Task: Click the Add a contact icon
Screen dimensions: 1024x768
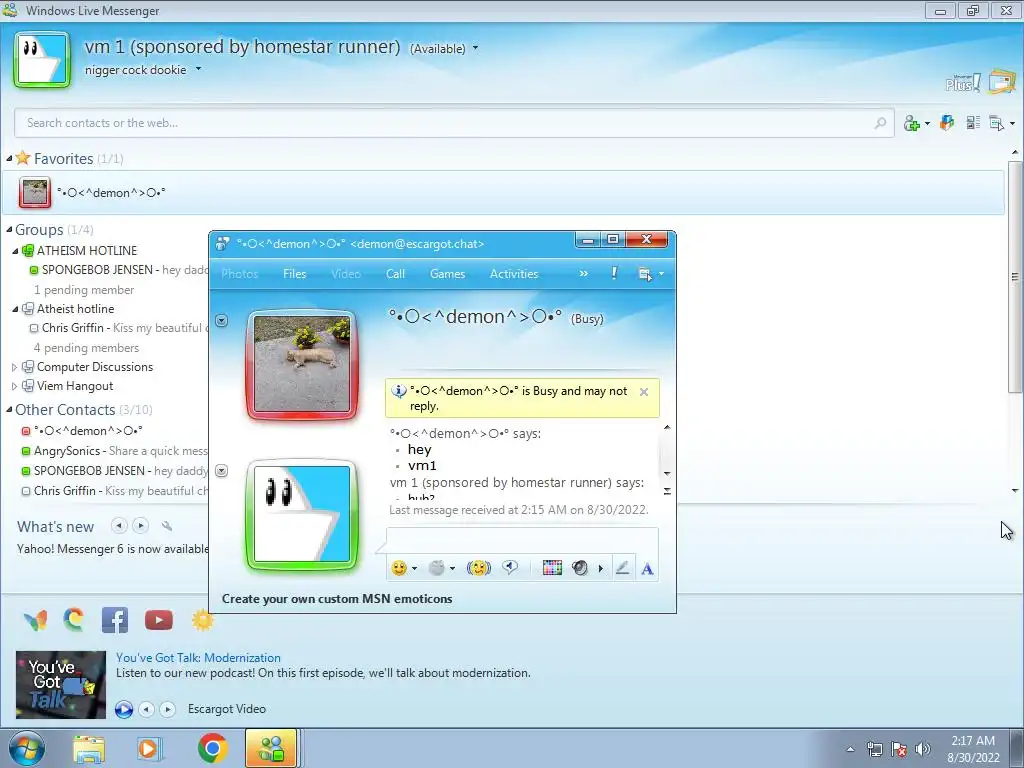Action: pos(912,123)
